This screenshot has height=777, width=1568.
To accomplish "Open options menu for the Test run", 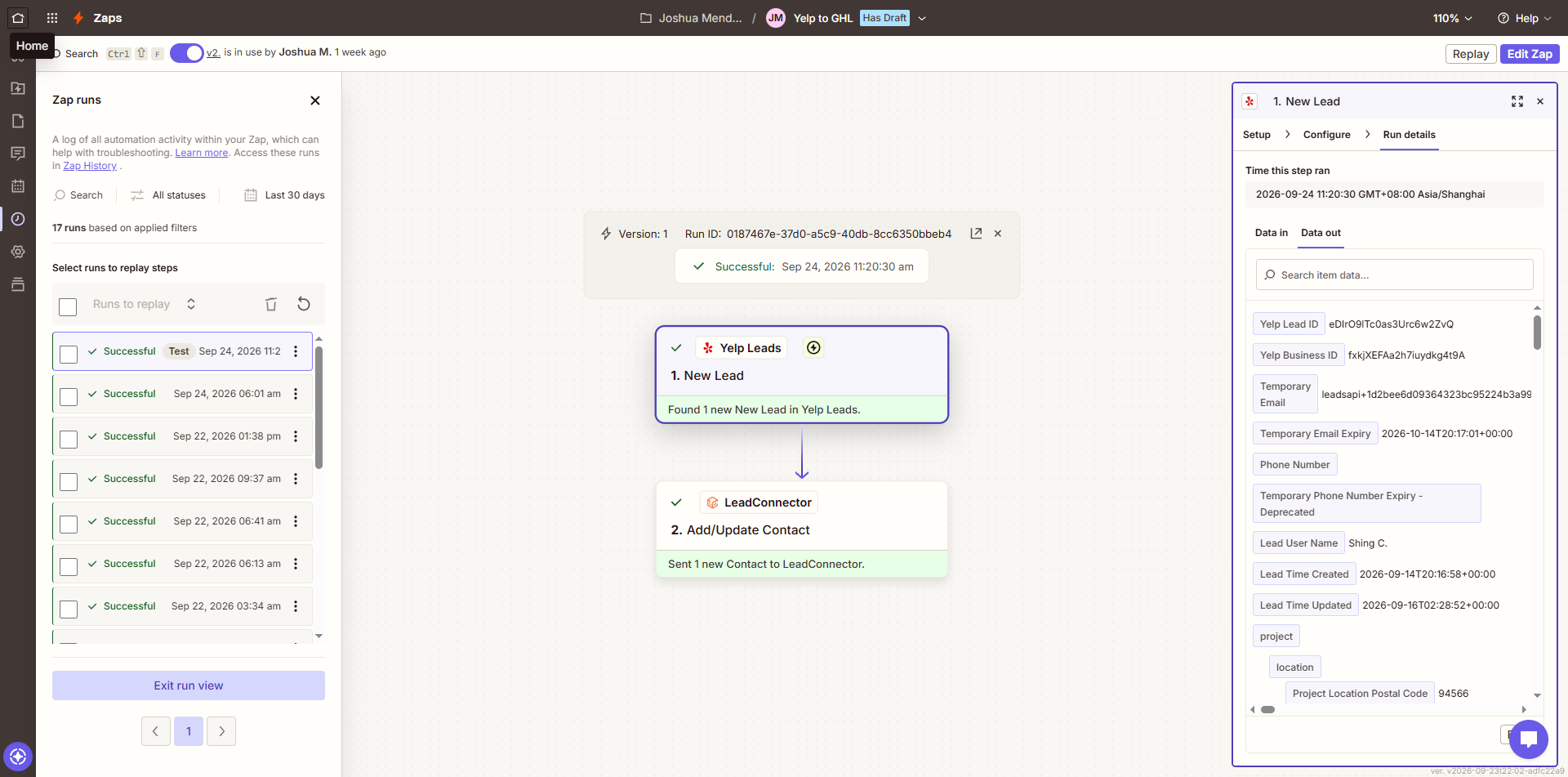I will 296,351.
